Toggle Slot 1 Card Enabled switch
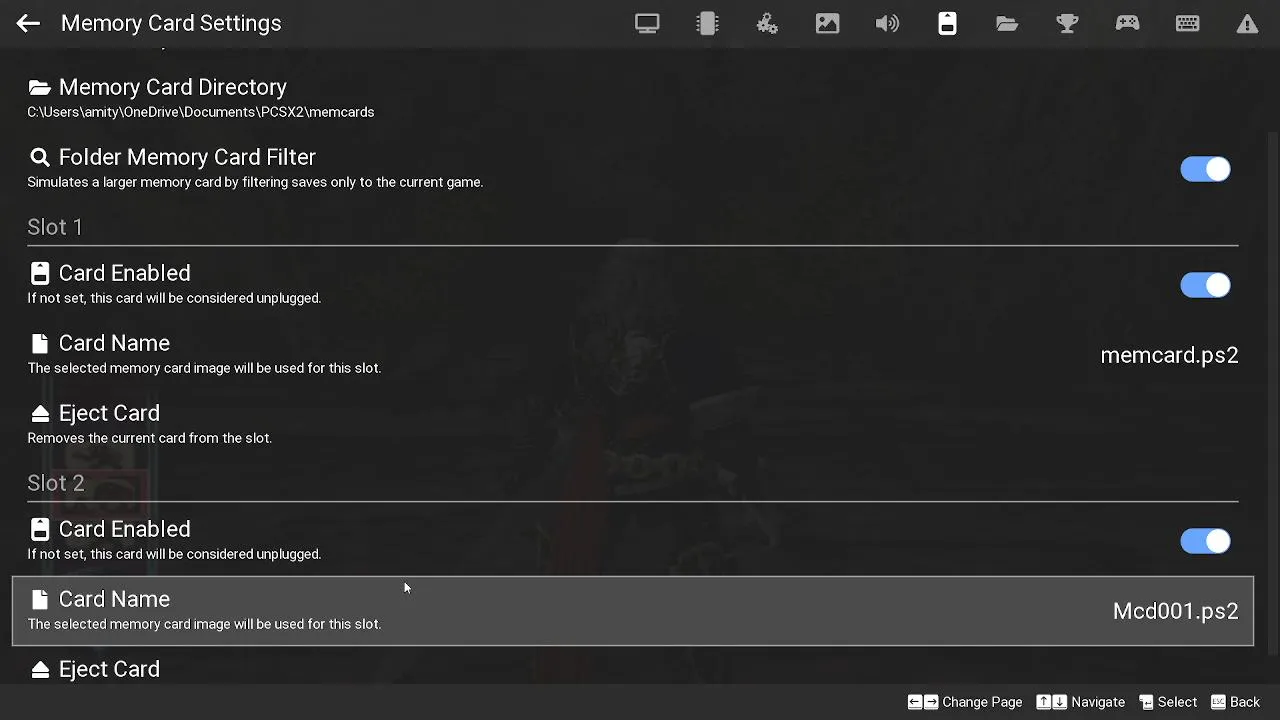This screenshot has height=720, width=1280. (x=1205, y=285)
